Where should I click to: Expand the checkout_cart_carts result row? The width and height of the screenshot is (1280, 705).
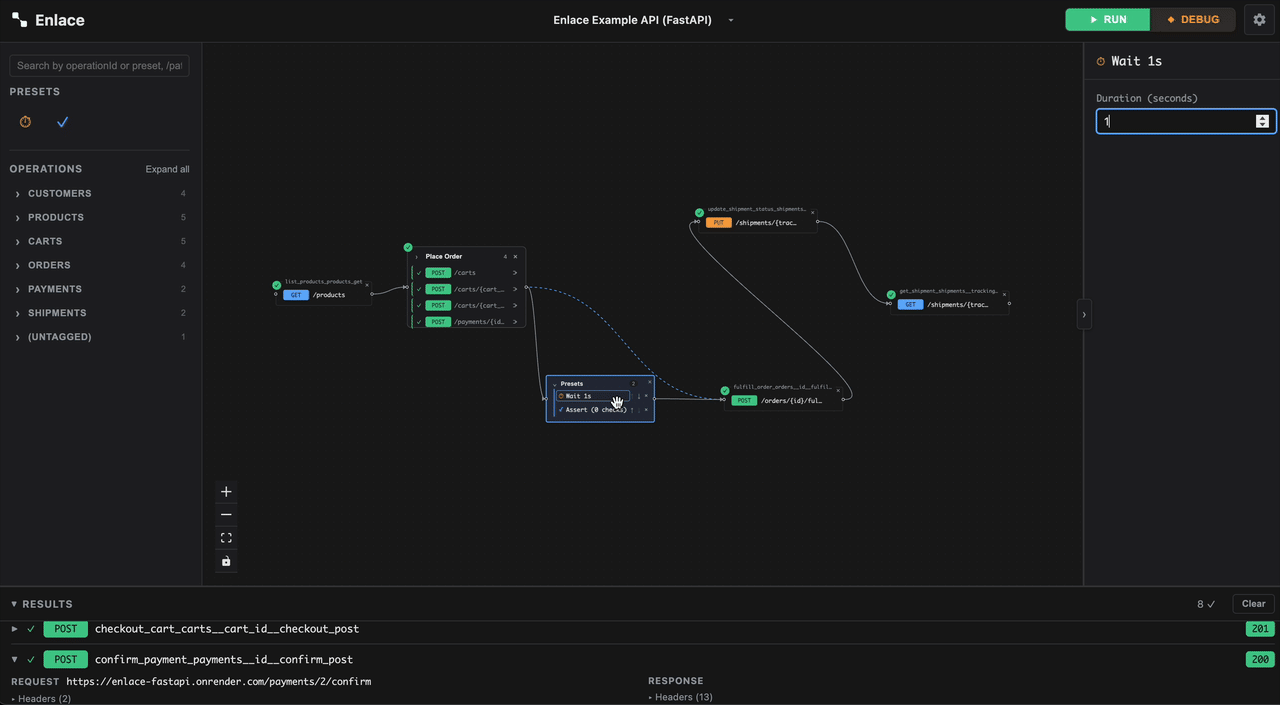point(14,629)
